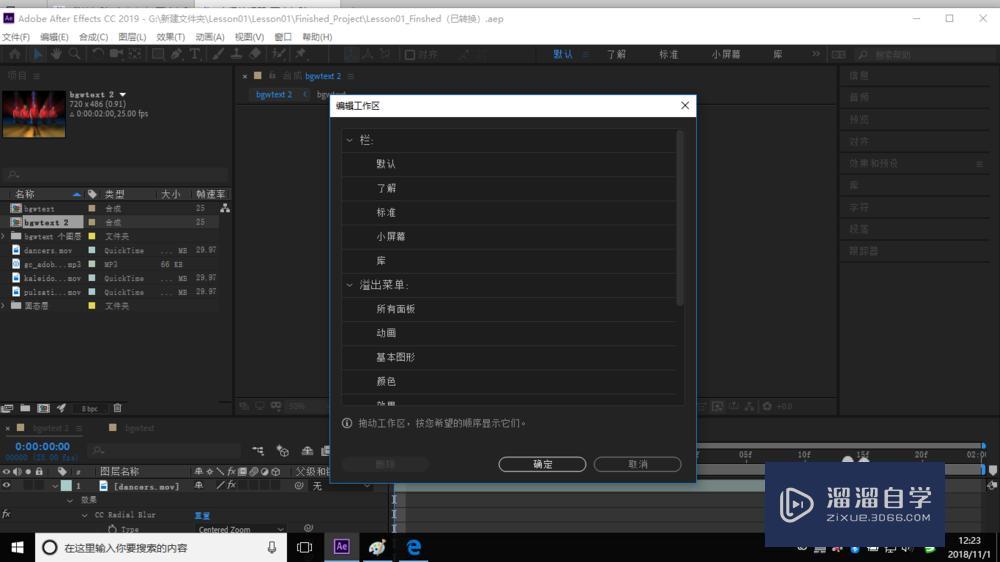Delete selected project item with trash icon
This screenshot has height=562, width=1000.
[x=117, y=408]
